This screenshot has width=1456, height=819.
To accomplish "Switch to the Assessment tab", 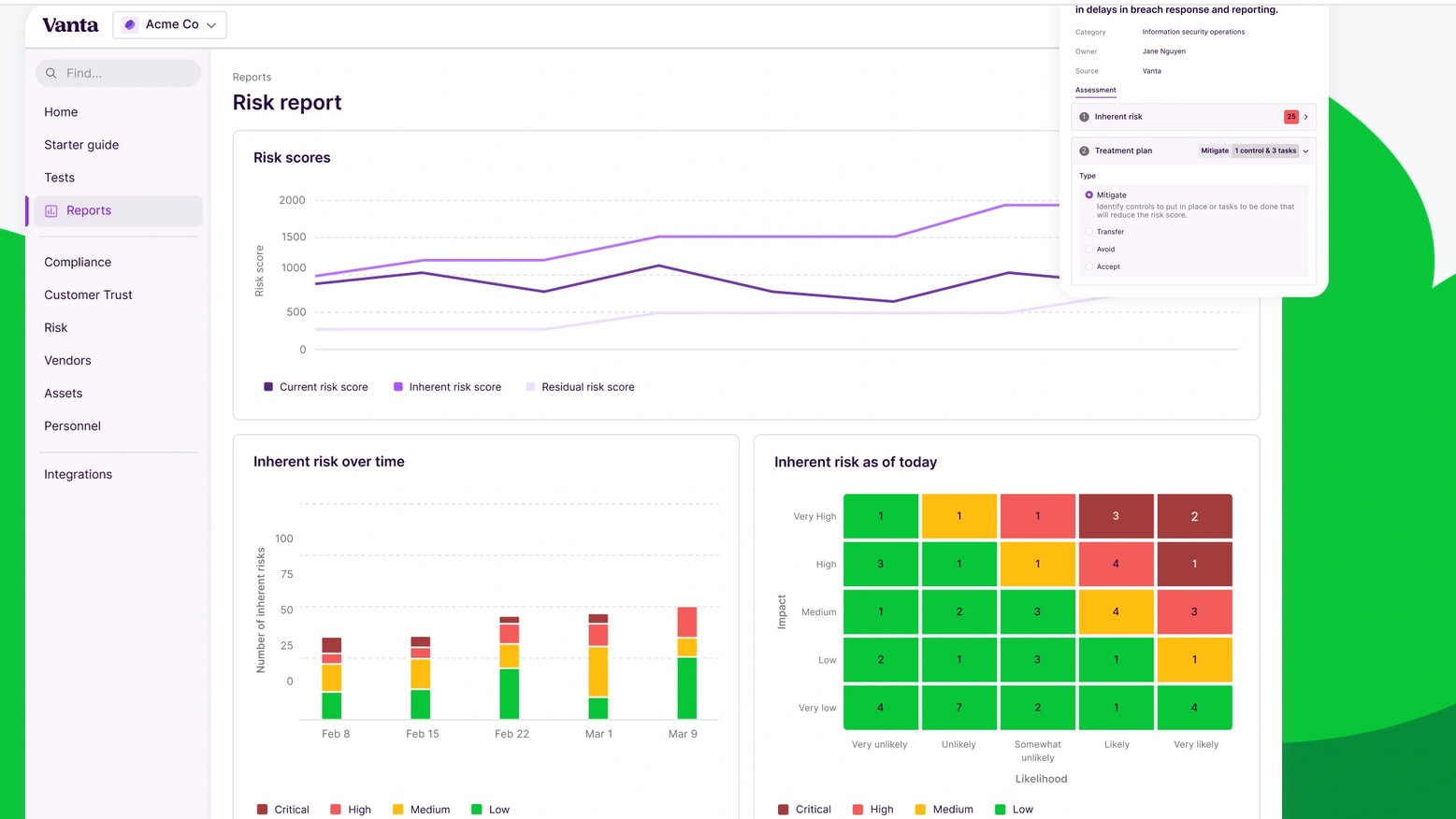I will [1095, 91].
